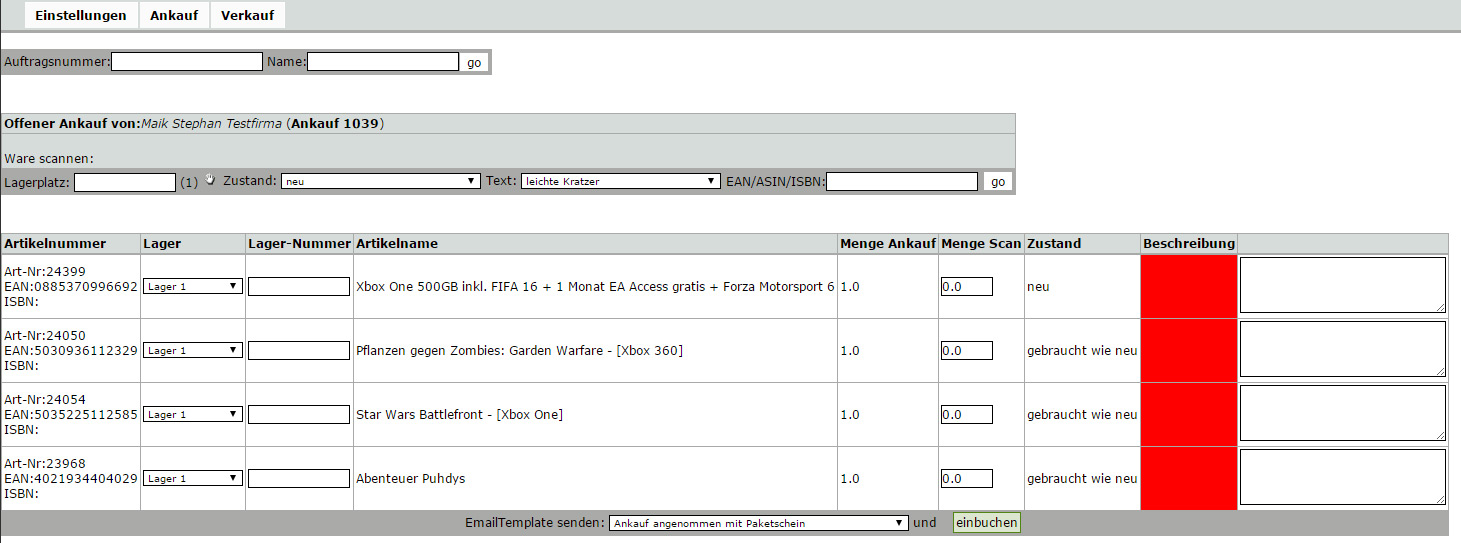1461x543 pixels.
Task: Click the Lager-Nummer column header
Action: pyautogui.click(x=299, y=243)
